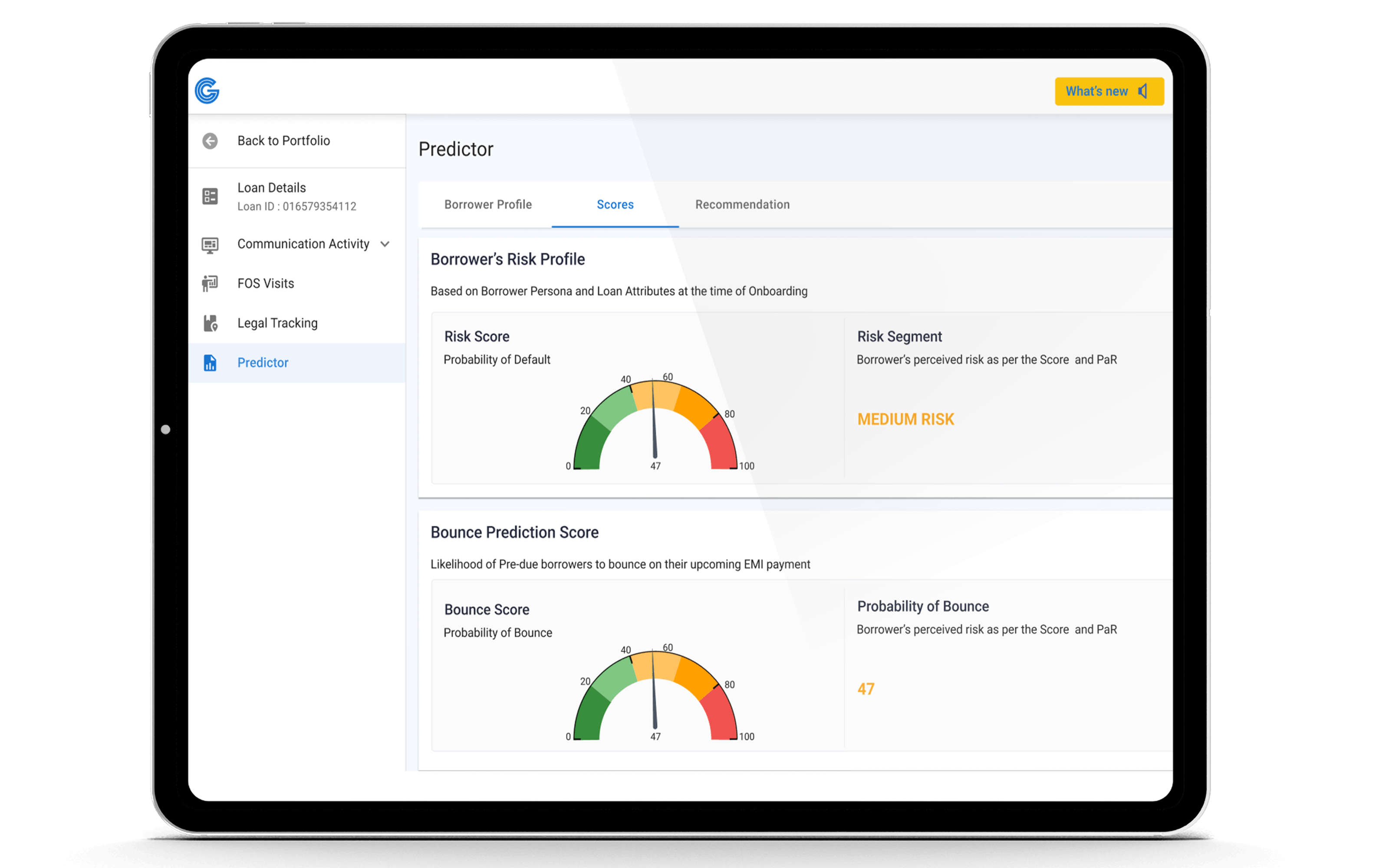Click the Risk Score card title
The image size is (1389, 868).
point(477,336)
